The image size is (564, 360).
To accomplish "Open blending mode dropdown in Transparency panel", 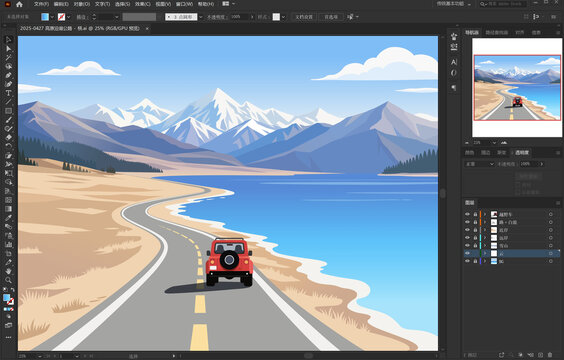I will (479, 164).
